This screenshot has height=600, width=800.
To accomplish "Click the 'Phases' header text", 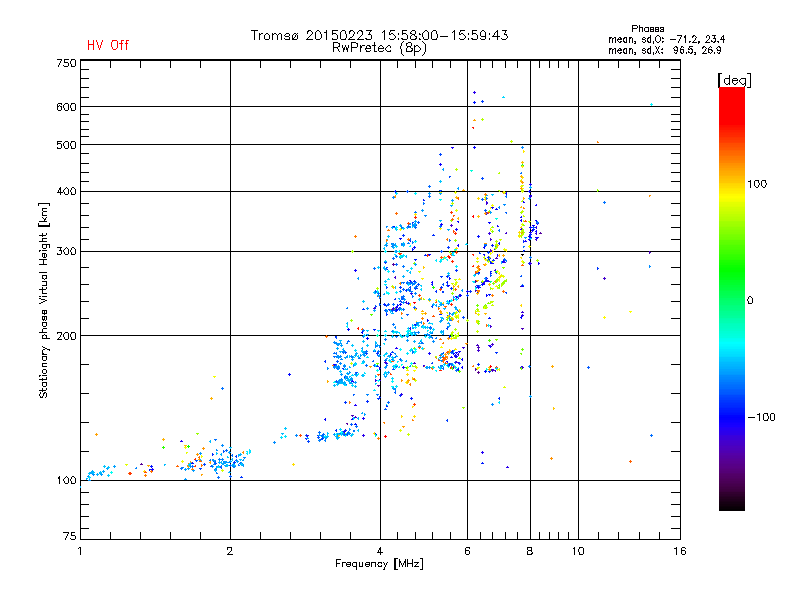I will [647, 29].
